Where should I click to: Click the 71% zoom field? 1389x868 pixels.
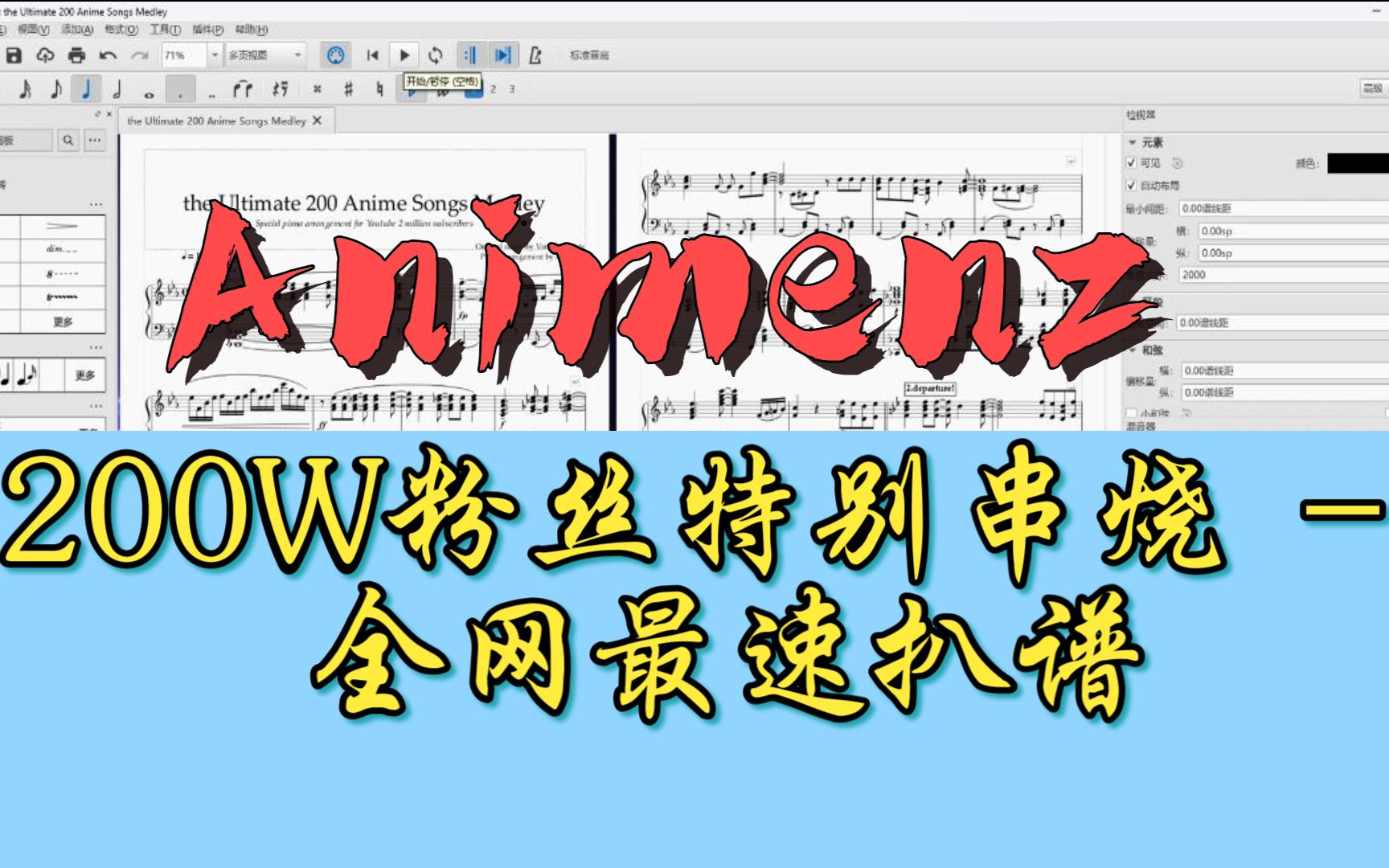pos(184,55)
